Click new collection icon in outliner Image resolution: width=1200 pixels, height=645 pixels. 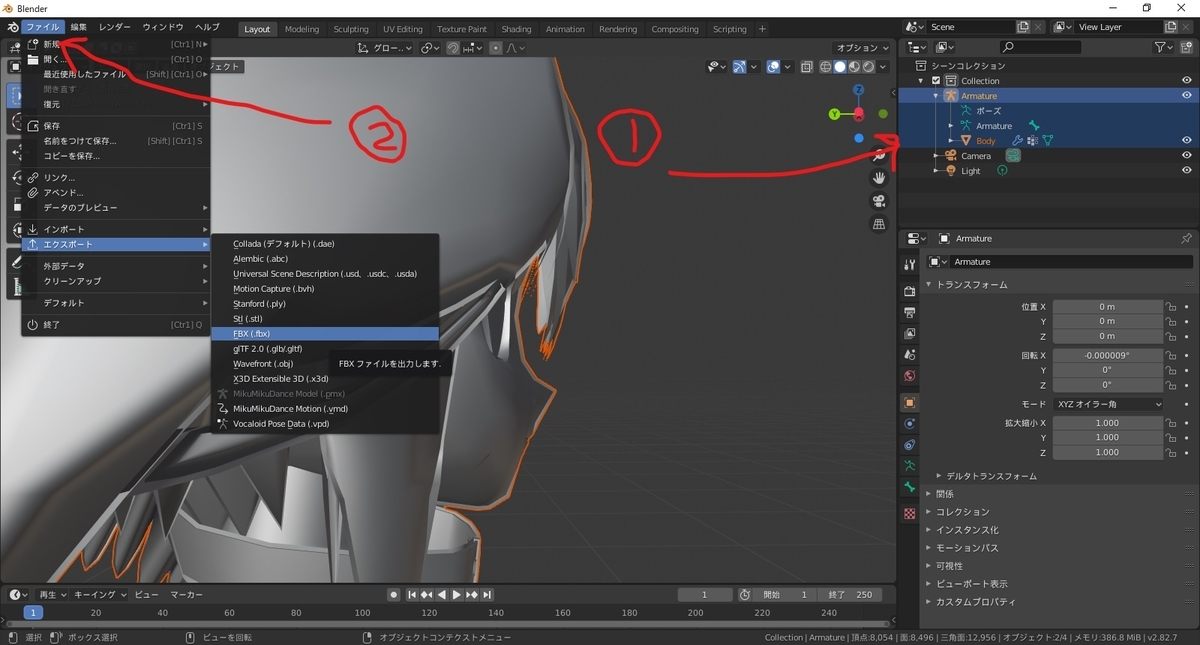pos(1187,47)
